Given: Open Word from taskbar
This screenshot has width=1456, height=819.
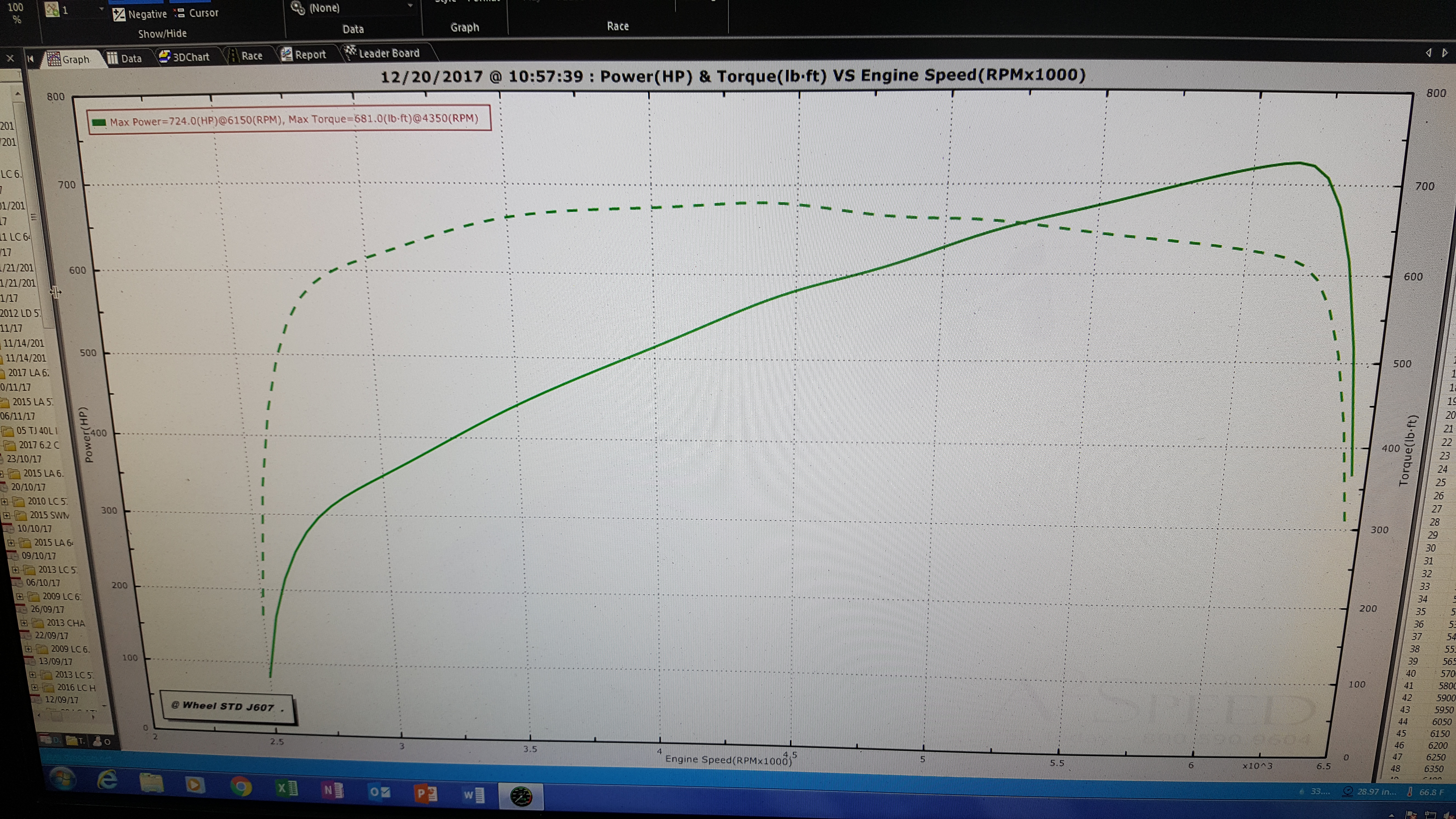Looking at the screenshot, I should tap(473, 795).
